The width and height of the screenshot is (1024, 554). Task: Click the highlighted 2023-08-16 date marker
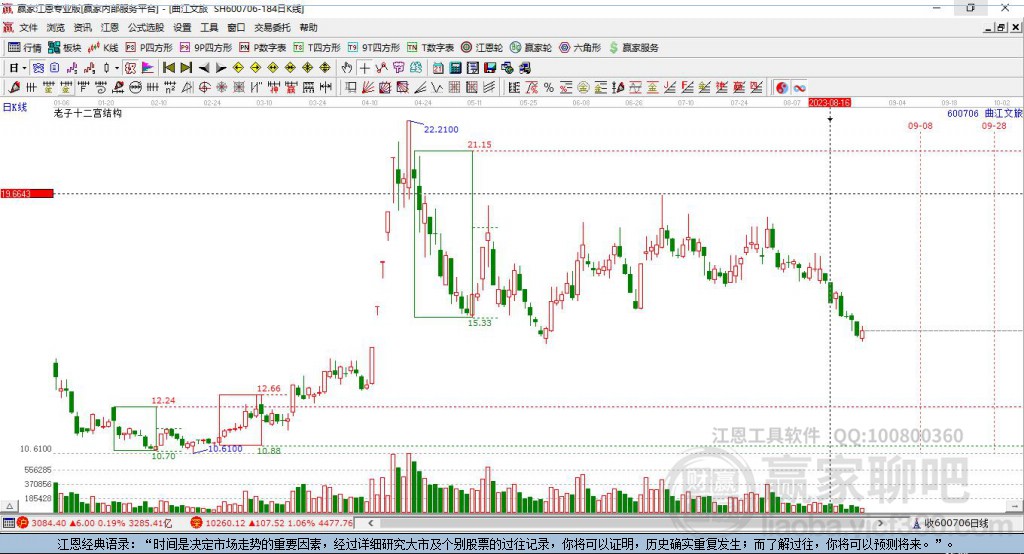[829, 103]
